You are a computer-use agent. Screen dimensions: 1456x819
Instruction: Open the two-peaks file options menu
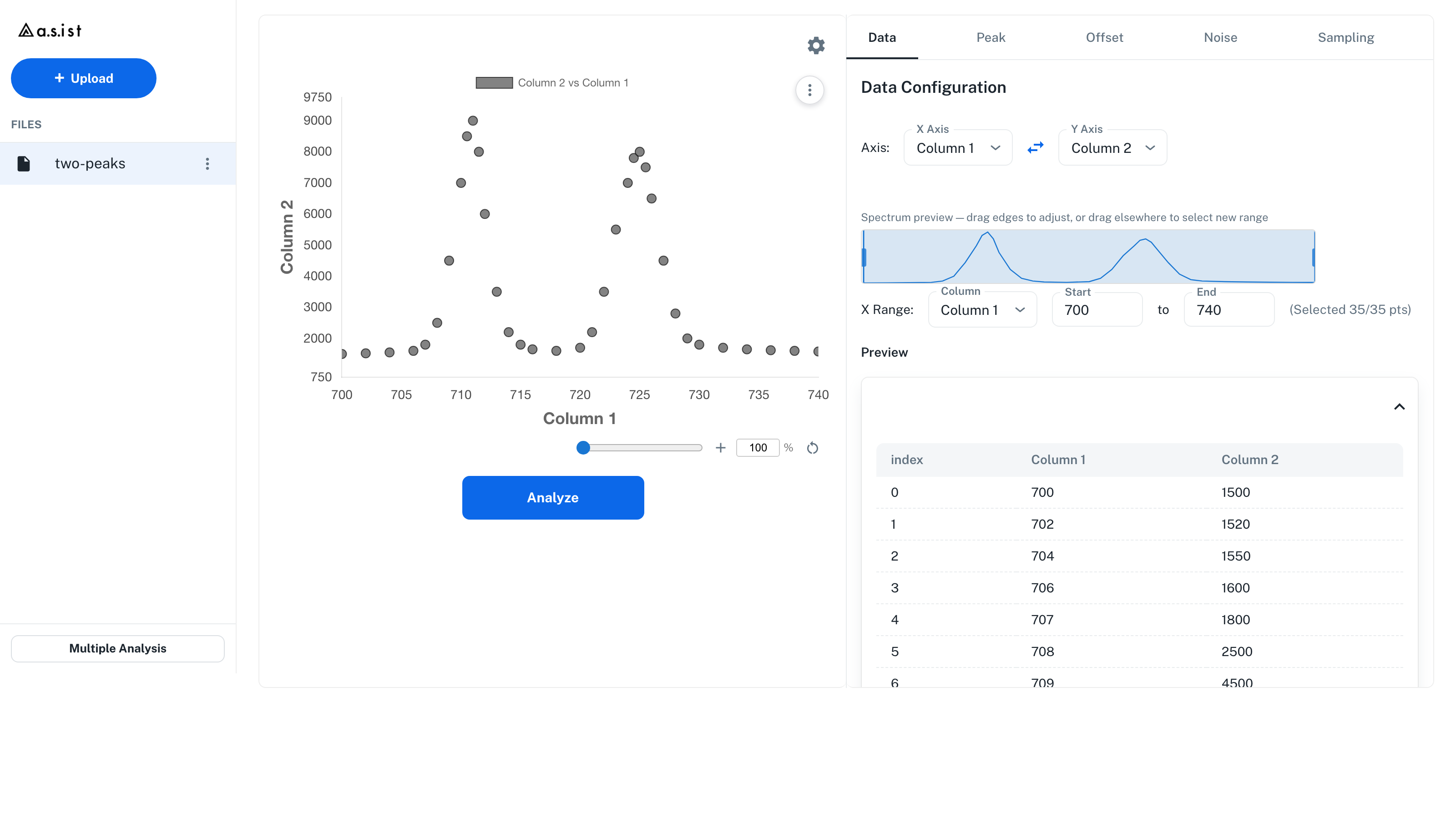pos(207,164)
